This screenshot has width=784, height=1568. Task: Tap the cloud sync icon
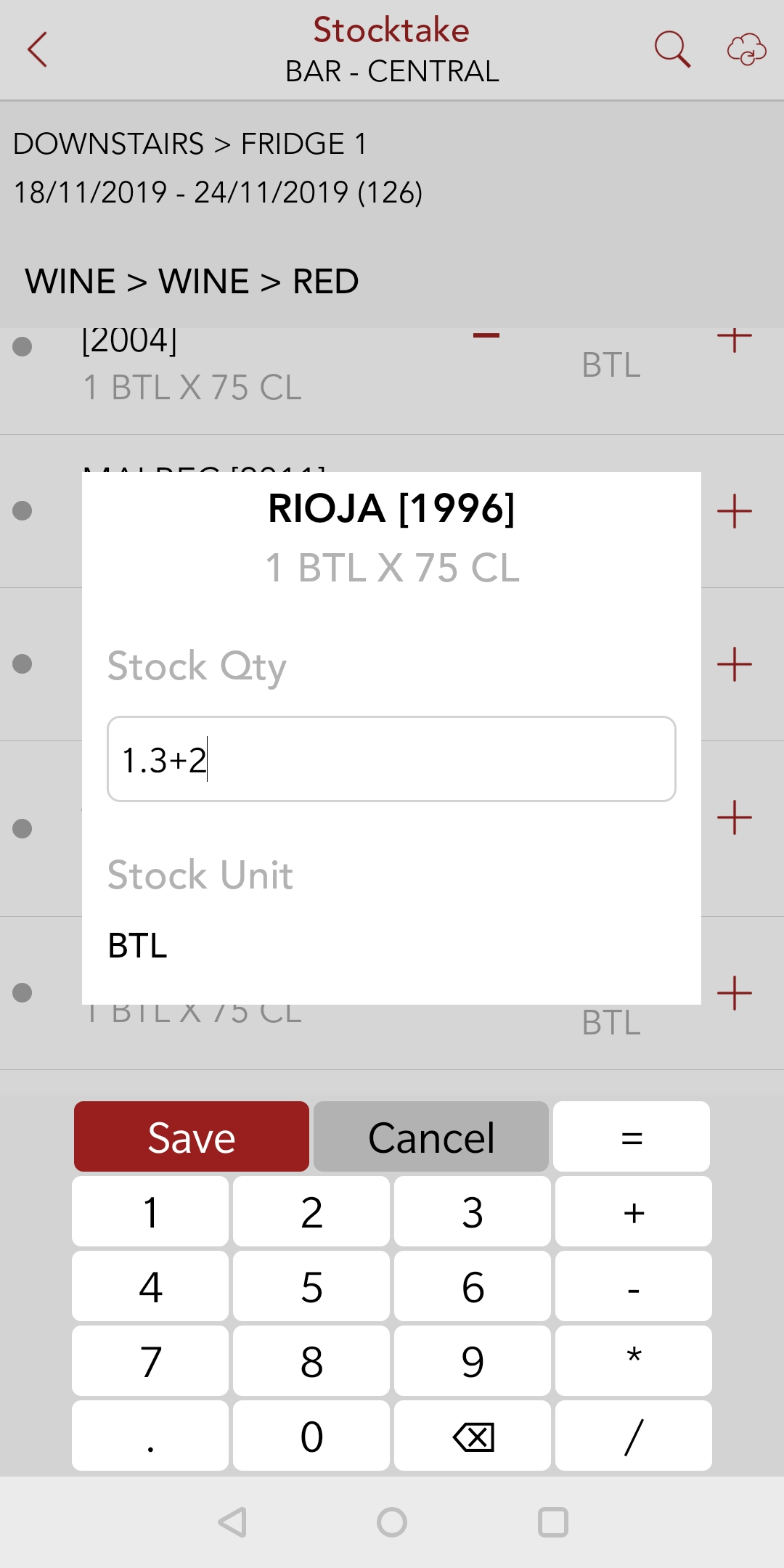tap(746, 49)
